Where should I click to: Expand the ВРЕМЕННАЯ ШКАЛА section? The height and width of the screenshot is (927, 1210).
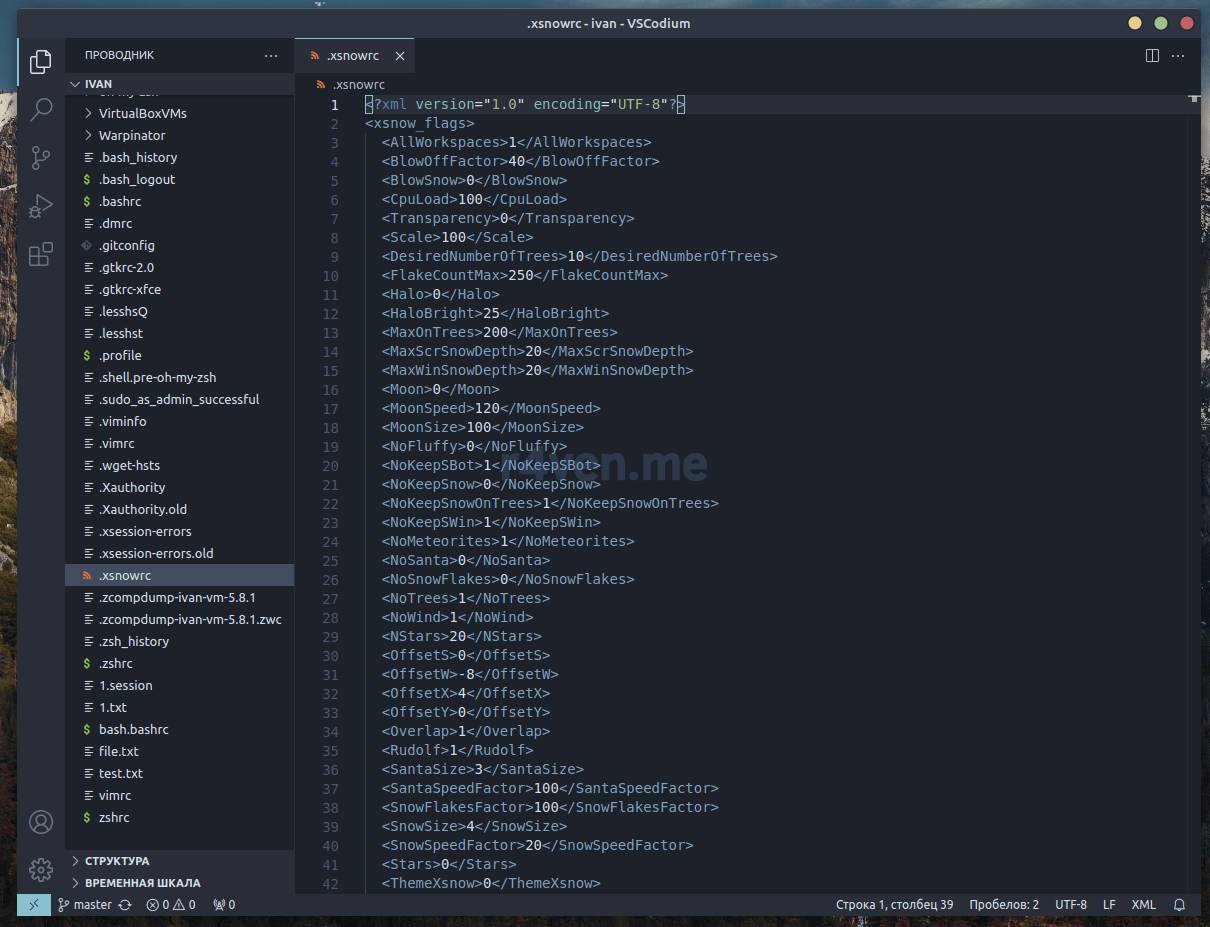pos(142,883)
